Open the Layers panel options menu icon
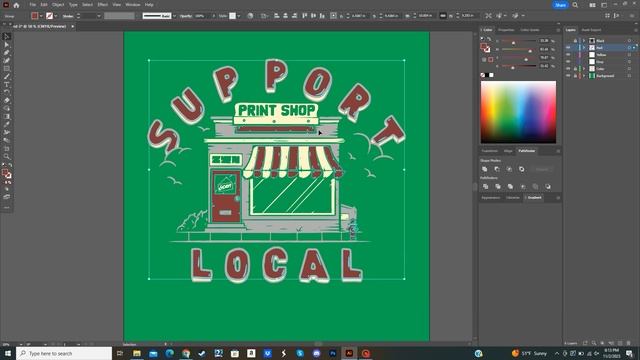This screenshot has height=360, width=640. [x=636, y=30]
